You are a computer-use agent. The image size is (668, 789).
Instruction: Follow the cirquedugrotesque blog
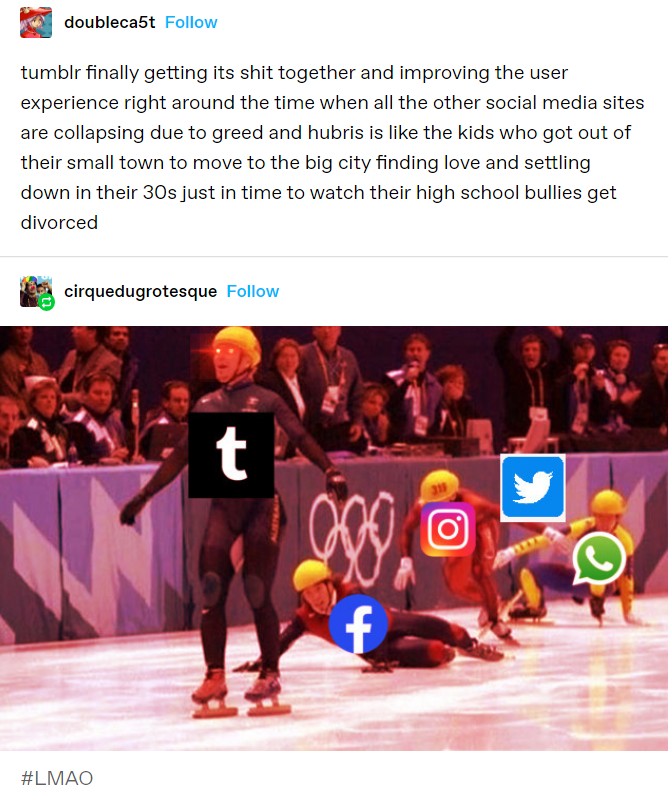pyautogui.click(x=253, y=291)
